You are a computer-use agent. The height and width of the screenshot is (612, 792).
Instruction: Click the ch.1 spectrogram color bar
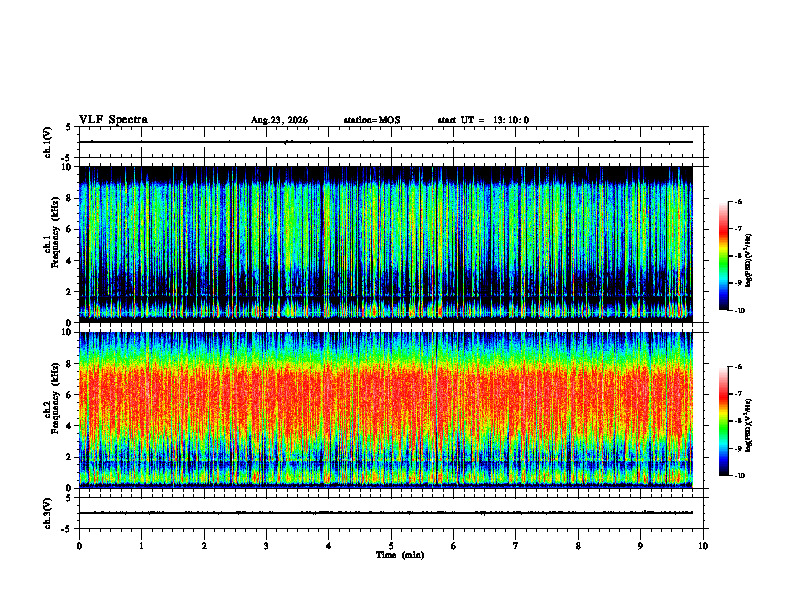(x=723, y=256)
